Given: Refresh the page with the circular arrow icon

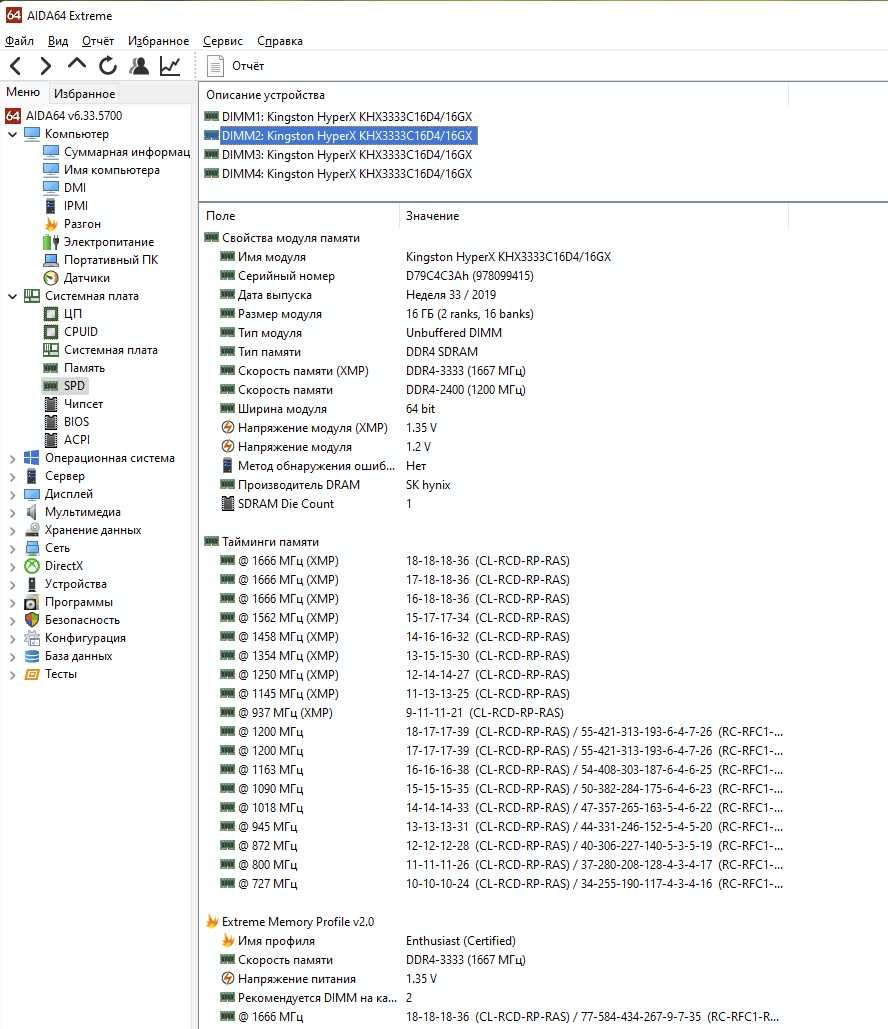Looking at the screenshot, I should click(x=108, y=66).
